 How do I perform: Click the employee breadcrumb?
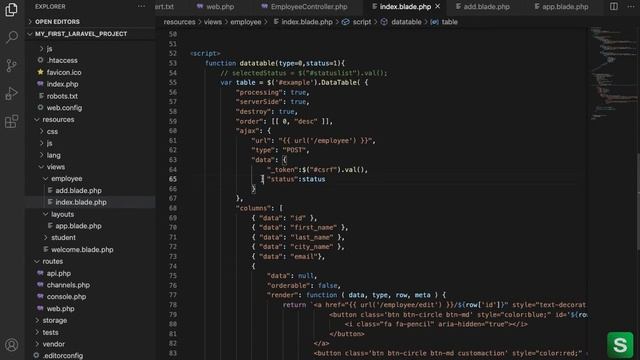[x=246, y=22]
